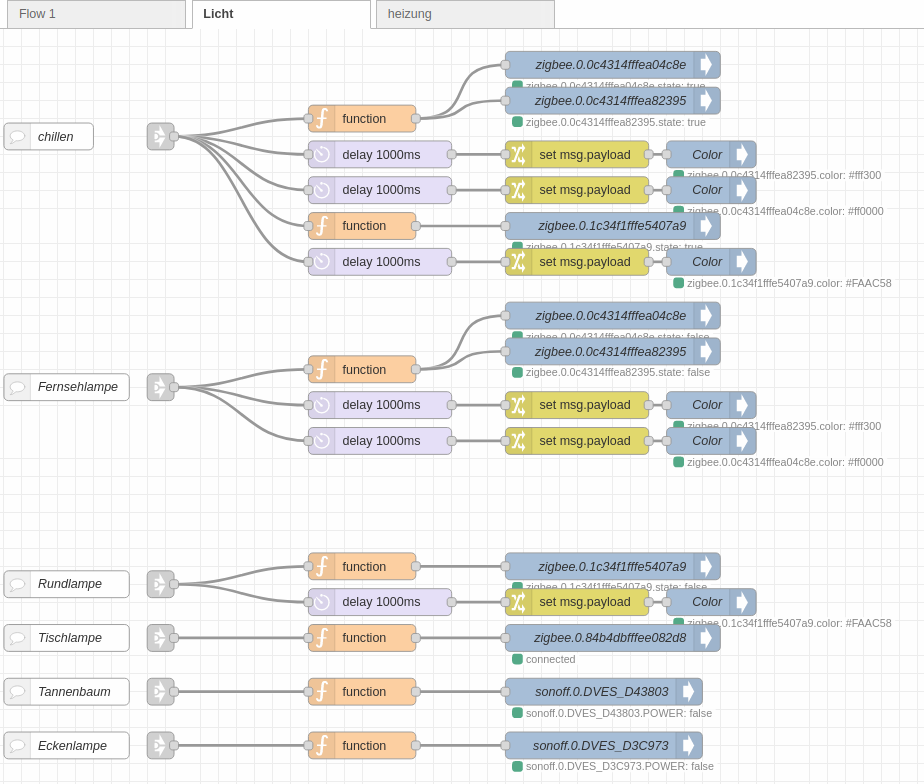This screenshot has height=784, width=924.
Task: Click the link-in arrow icon beside Tannenbaum
Action: click(x=160, y=692)
